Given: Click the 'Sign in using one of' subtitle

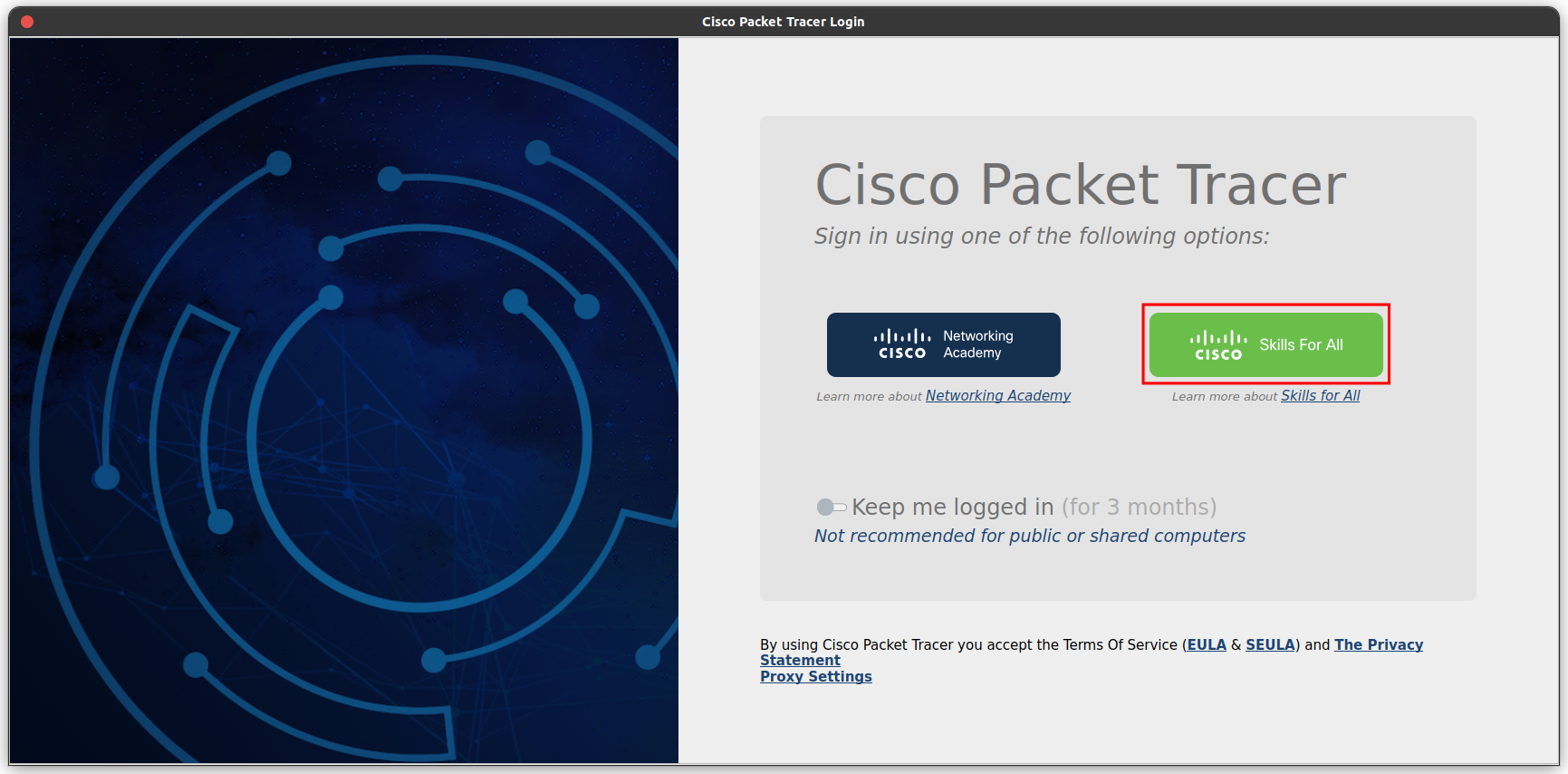Looking at the screenshot, I should pos(1041,236).
